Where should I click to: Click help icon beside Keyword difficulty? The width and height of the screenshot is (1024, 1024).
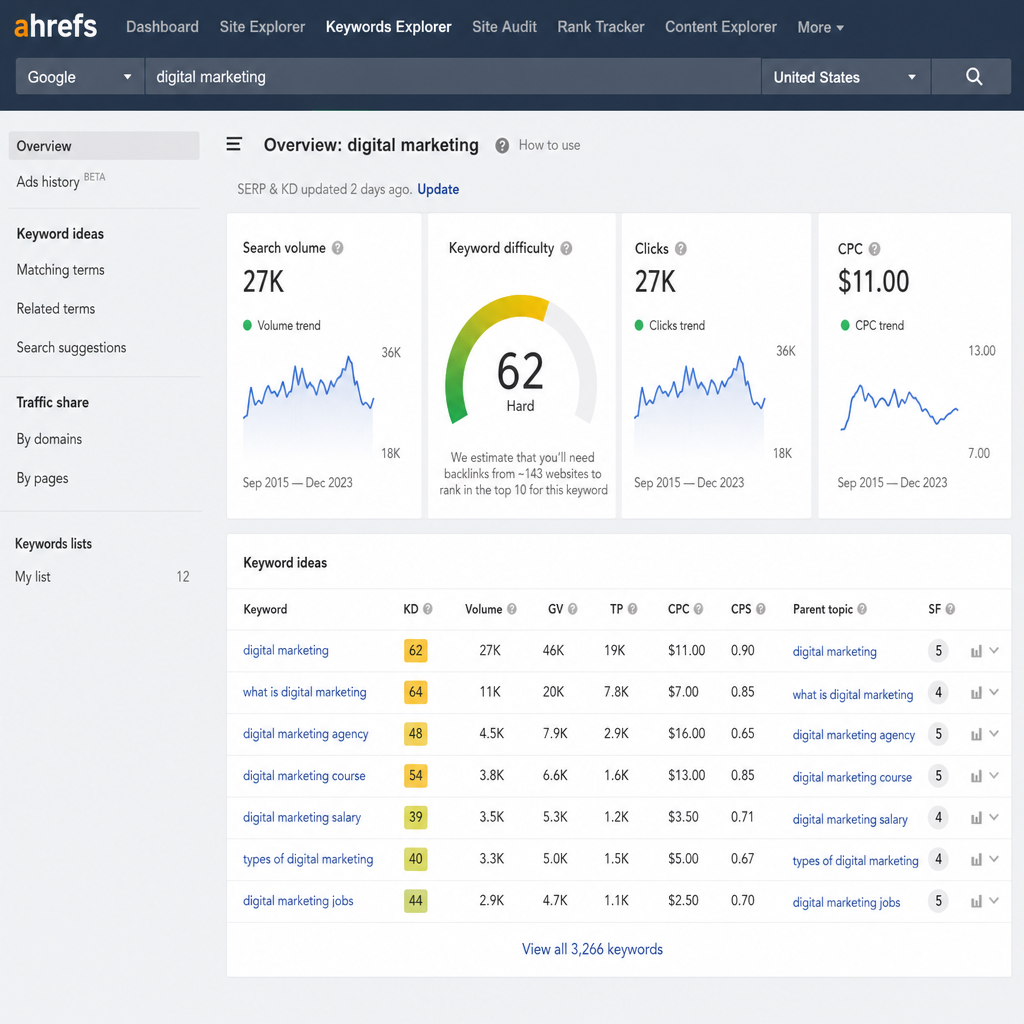566,248
